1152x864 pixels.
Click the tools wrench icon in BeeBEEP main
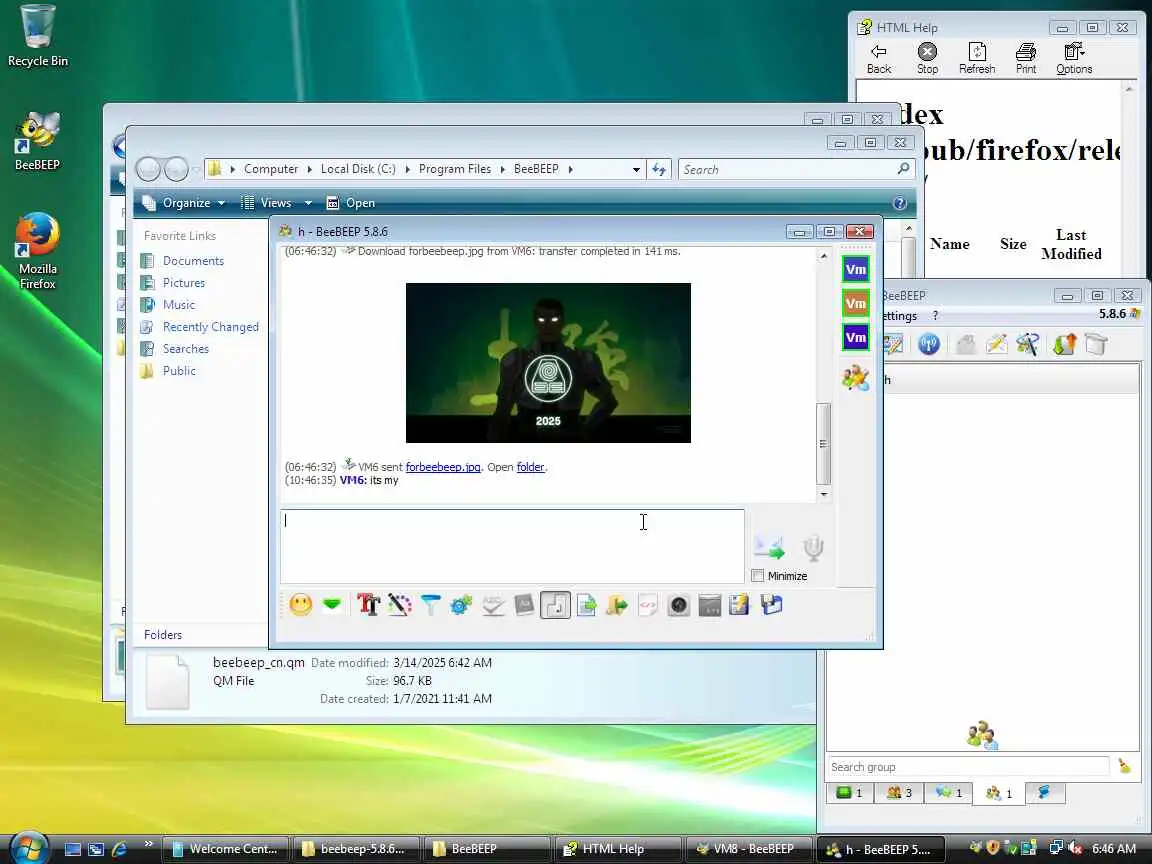1027,343
